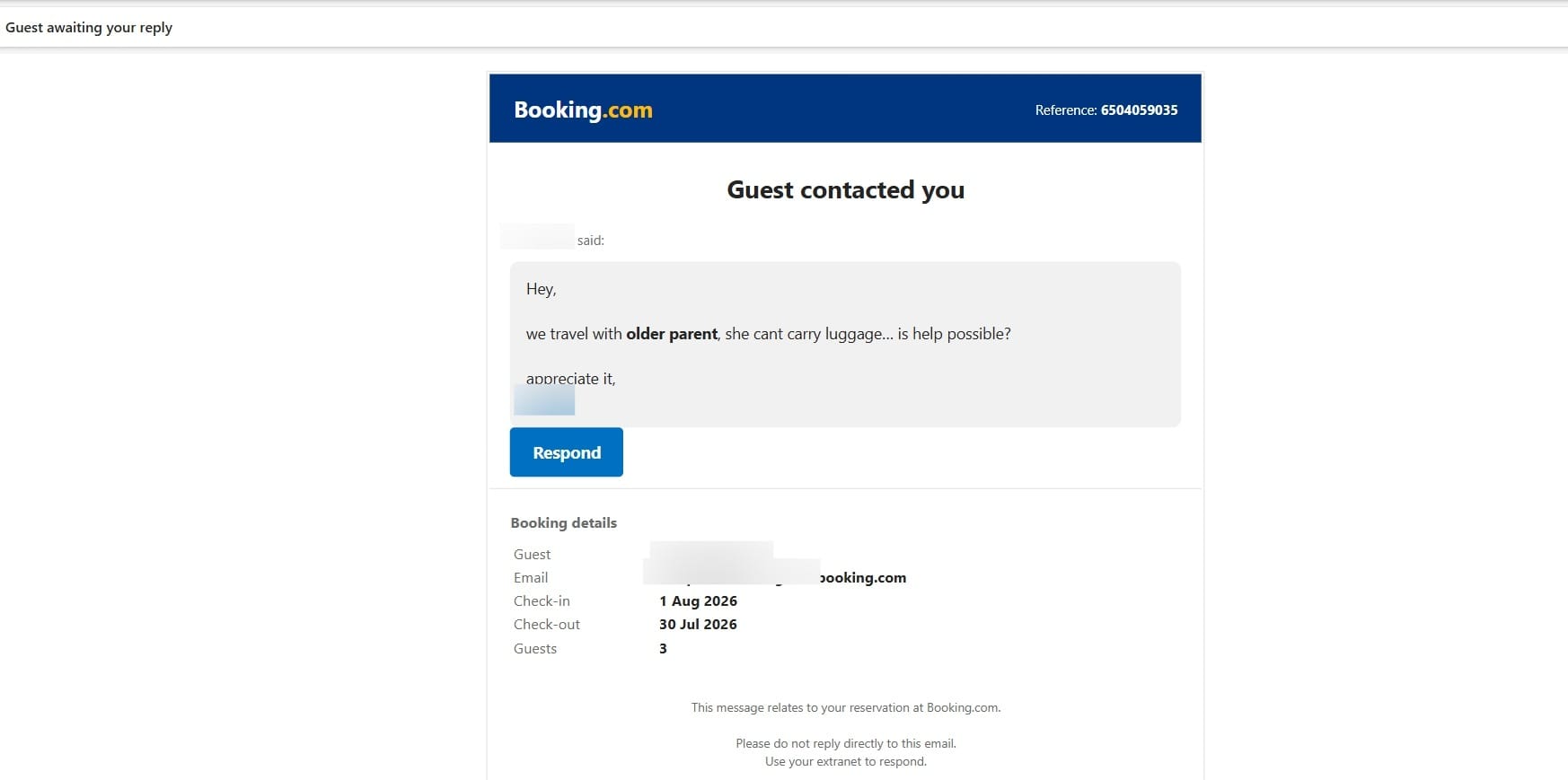Screen dimensions: 1568x780
Task: Click the 'Guest contacted you' heading
Action: [845, 190]
